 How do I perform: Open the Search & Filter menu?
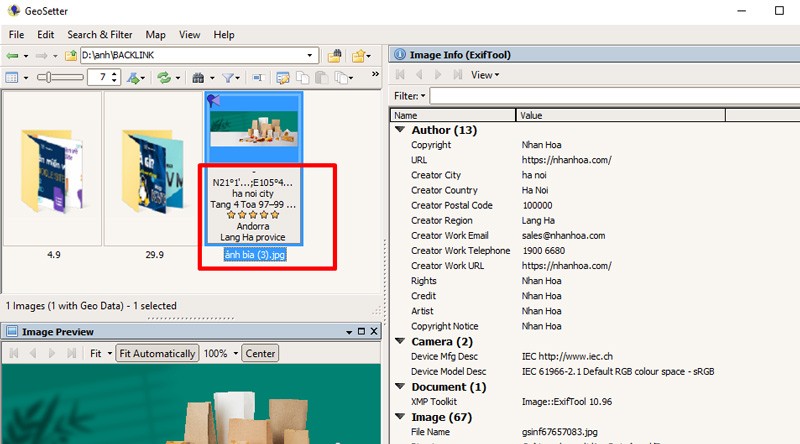[x=101, y=34]
